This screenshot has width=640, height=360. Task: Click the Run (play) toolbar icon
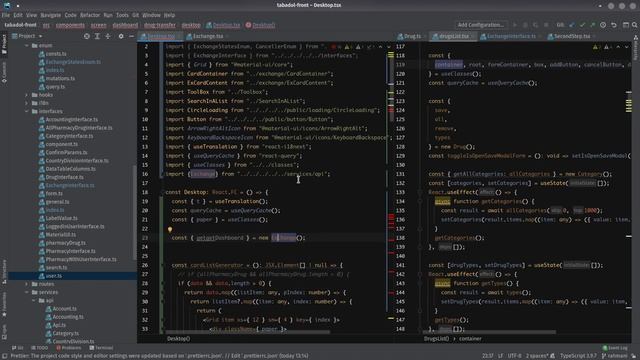pyautogui.click(x=515, y=25)
